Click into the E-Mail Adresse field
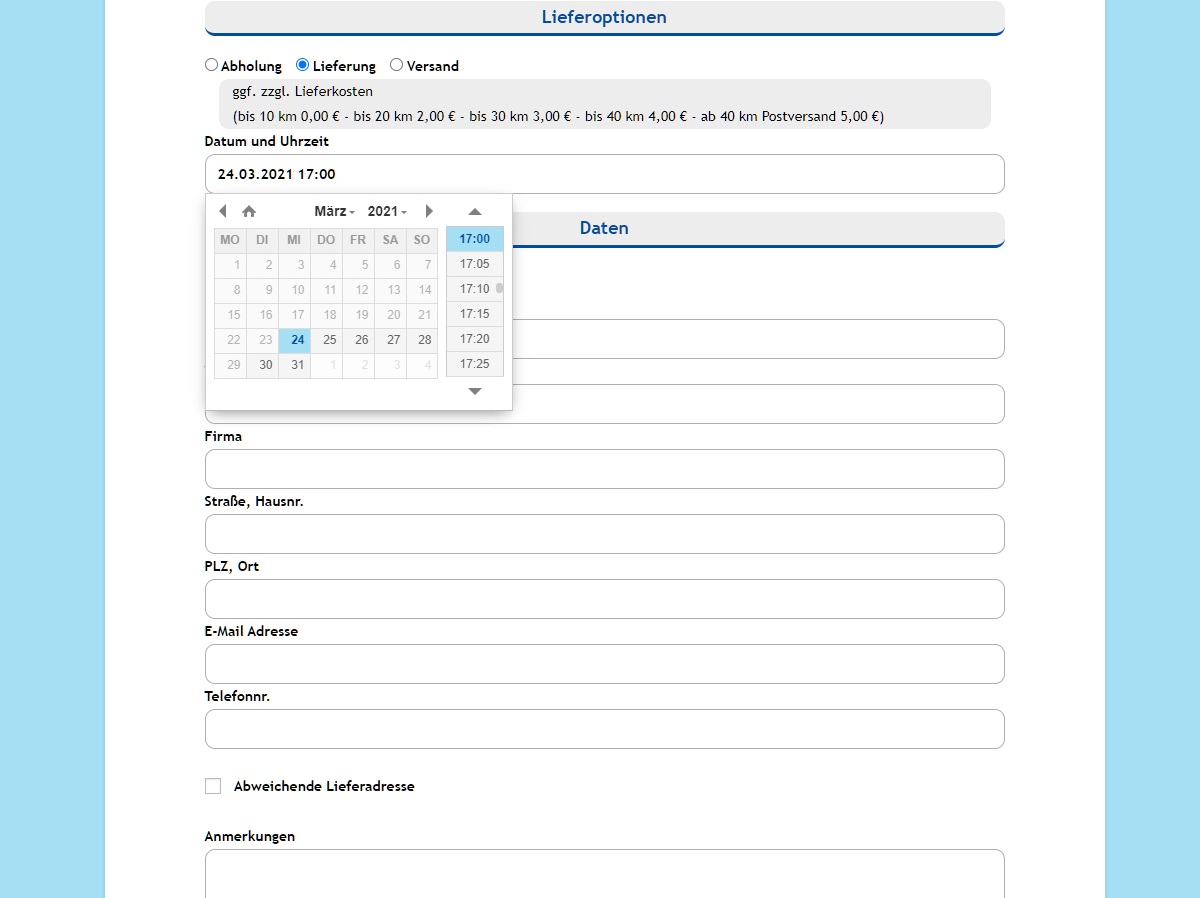Image resolution: width=1200 pixels, height=898 pixels. 604,664
